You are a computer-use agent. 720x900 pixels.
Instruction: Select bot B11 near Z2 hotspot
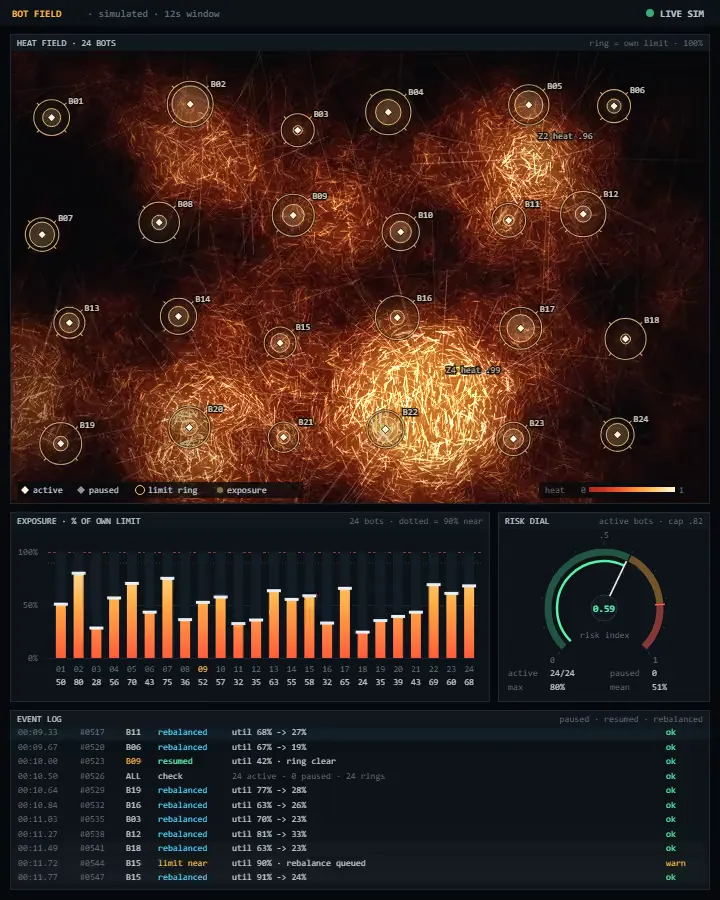click(508, 220)
